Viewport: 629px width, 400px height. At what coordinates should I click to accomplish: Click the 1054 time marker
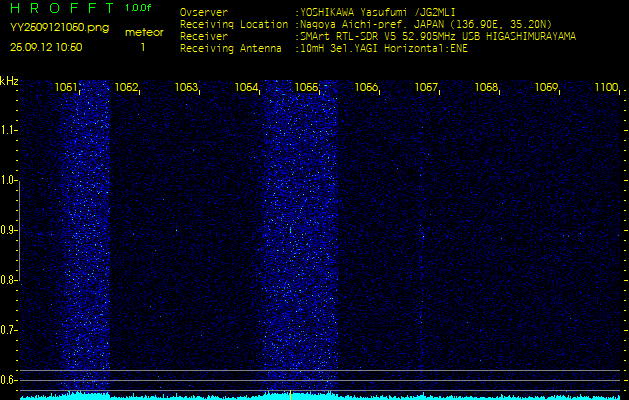coord(246,87)
